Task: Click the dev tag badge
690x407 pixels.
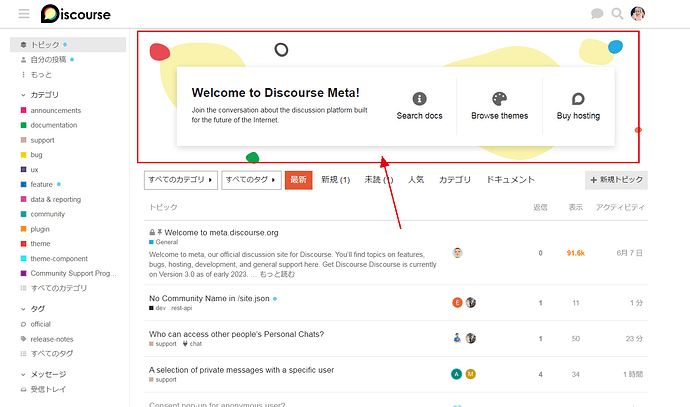Action: (158, 308)
